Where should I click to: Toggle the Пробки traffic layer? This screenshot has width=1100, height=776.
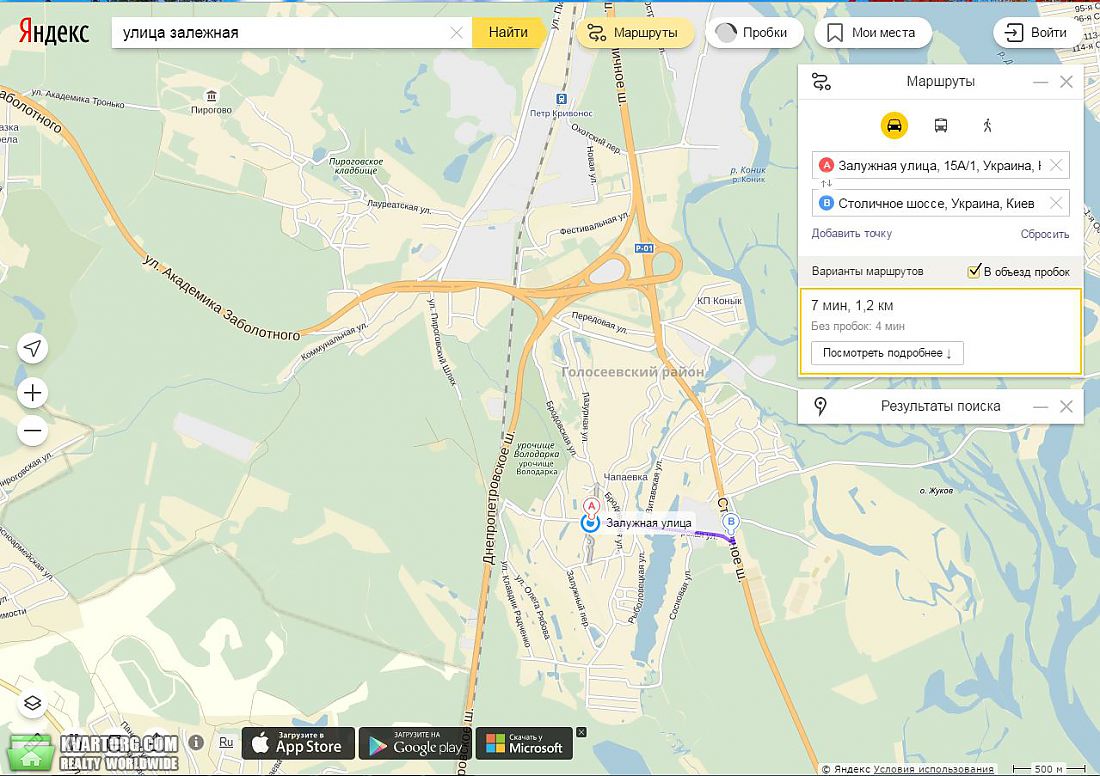coord(754,33)
